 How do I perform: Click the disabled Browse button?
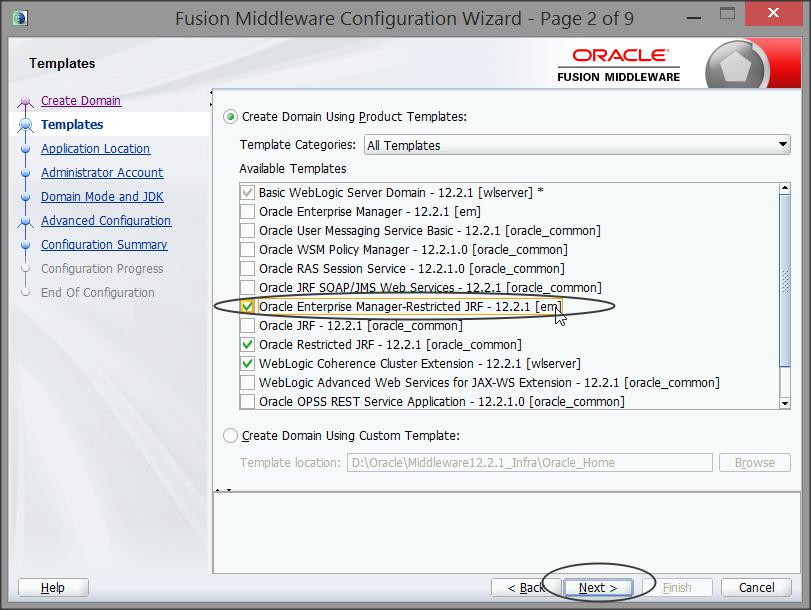tap(755, 463)
